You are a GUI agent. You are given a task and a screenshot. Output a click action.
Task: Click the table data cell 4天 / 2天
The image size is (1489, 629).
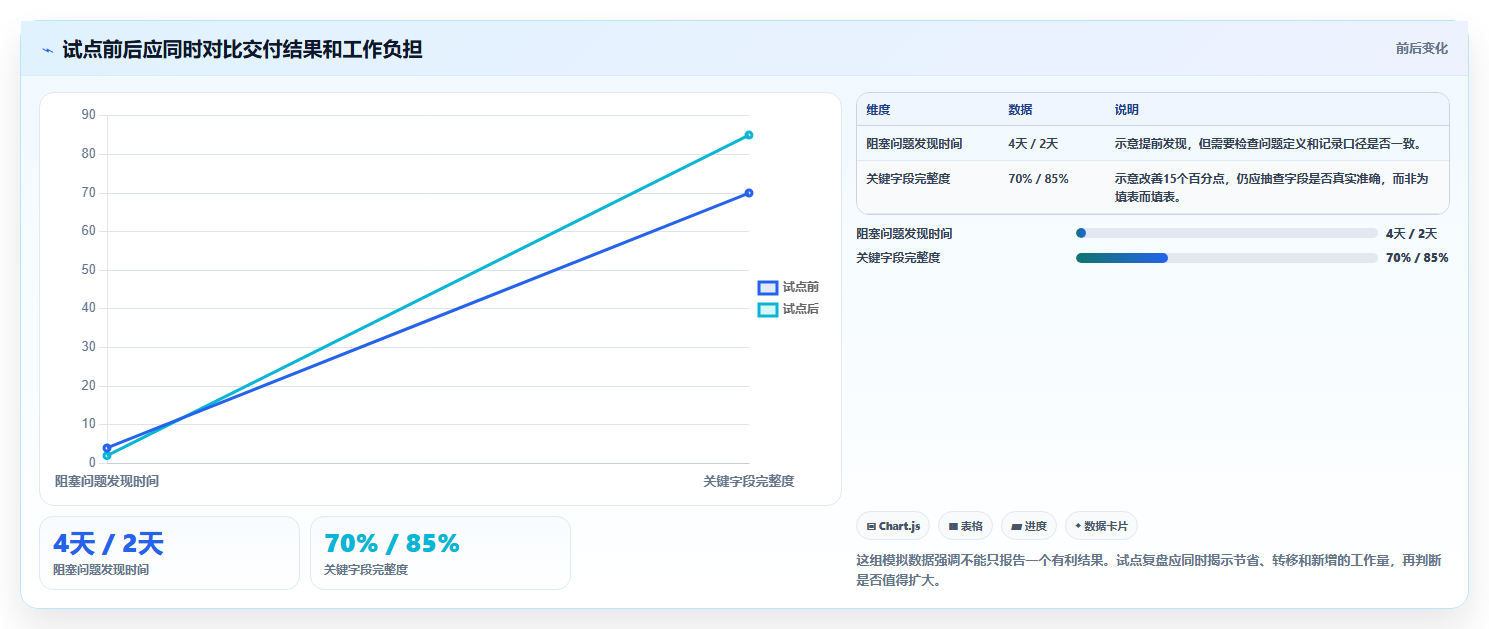tap(1033, 144)
